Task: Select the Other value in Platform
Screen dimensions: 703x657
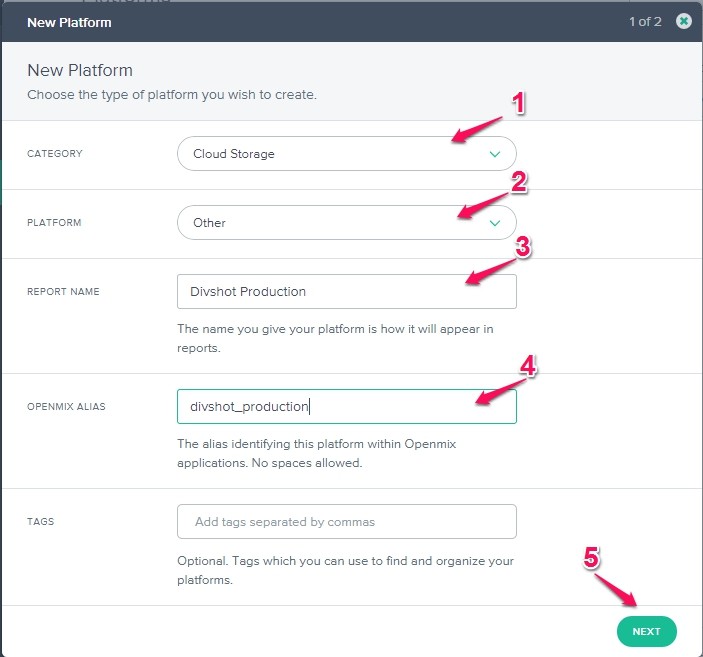Action: pyautogui.click(x=210, y=223)
